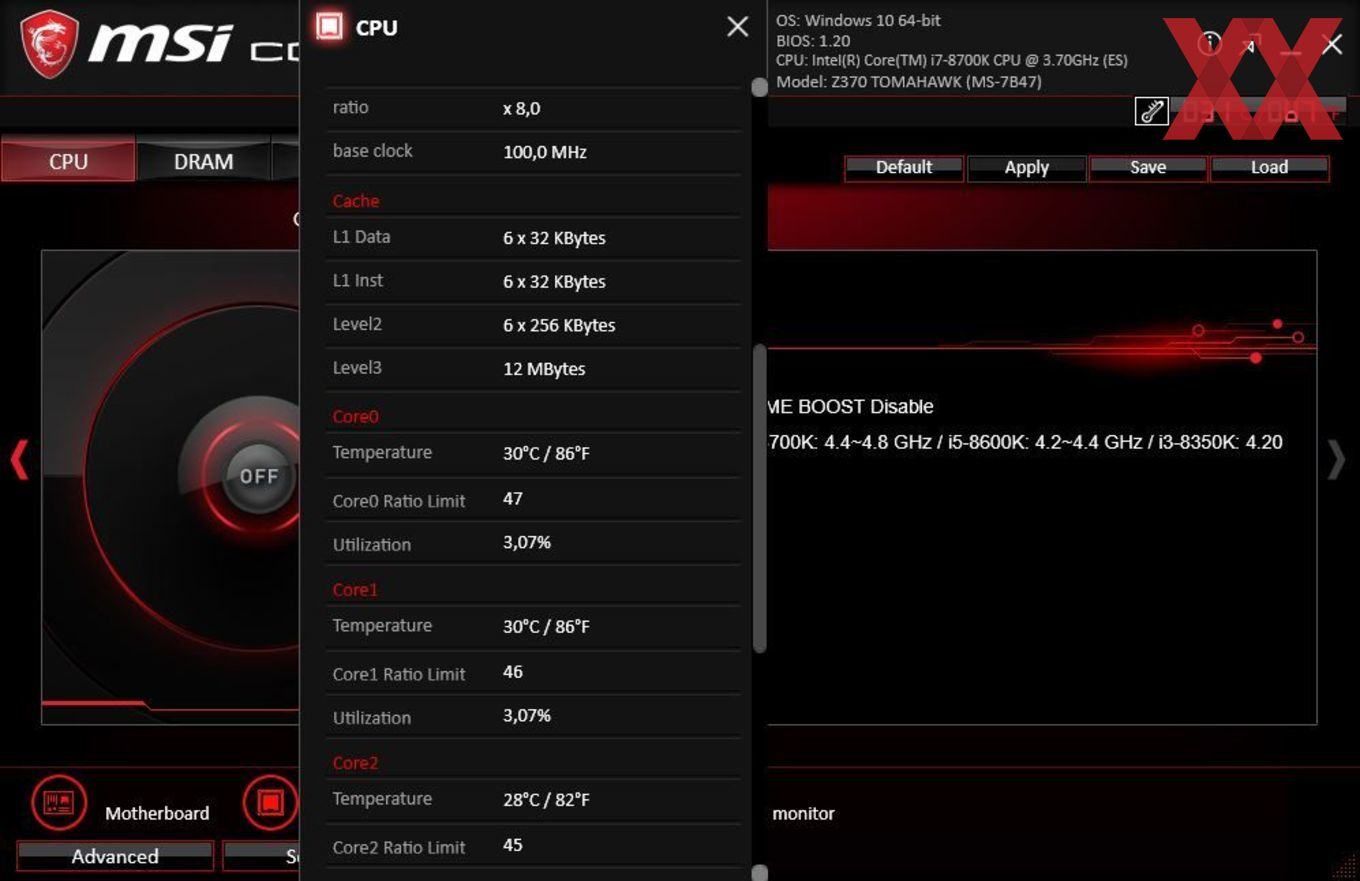Click the Core0 section heading
Viewport: 1360px width, 881px height.
pyautogui.click(x=356, y=416)
